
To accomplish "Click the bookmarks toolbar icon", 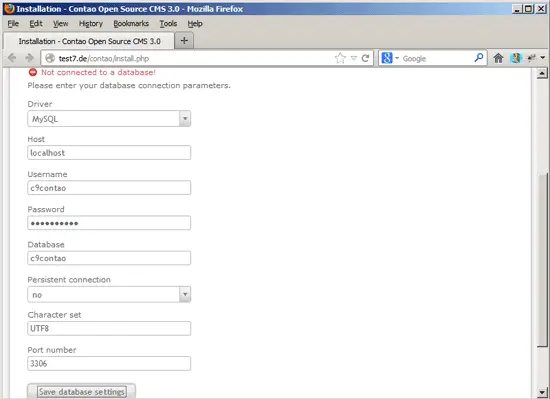I will coord(516,58).
